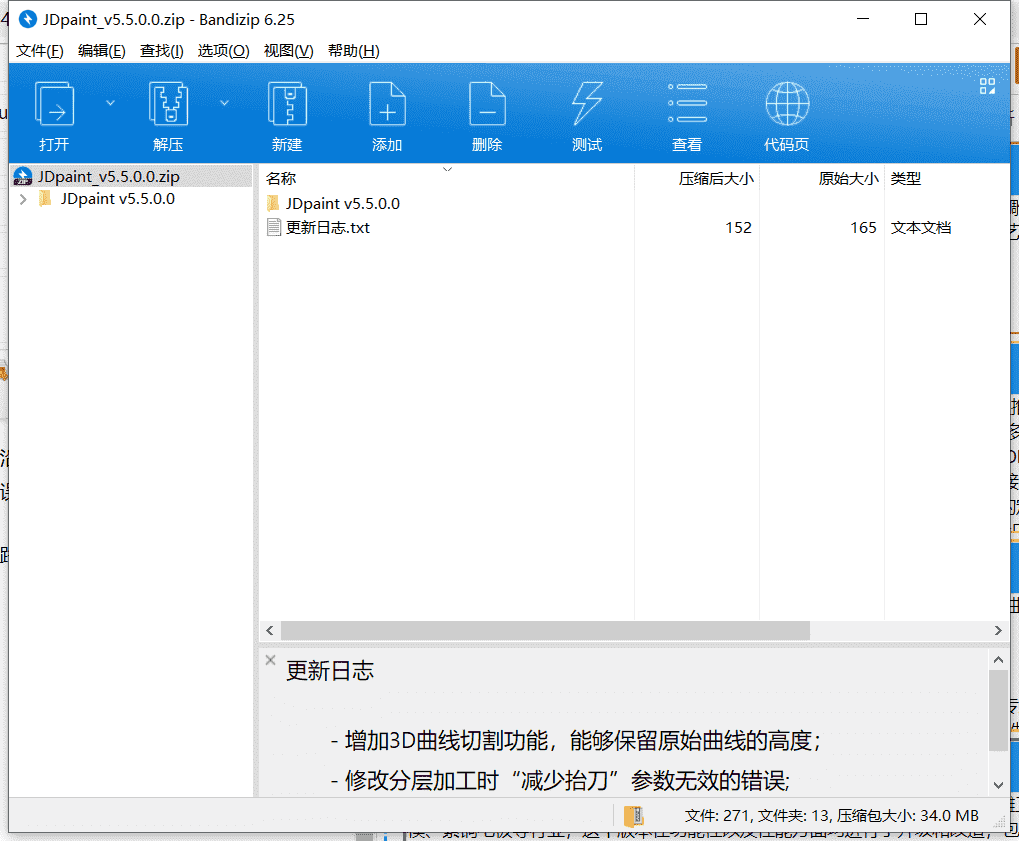Sort by 类型 column header
1019x841 pixels.
906,178
